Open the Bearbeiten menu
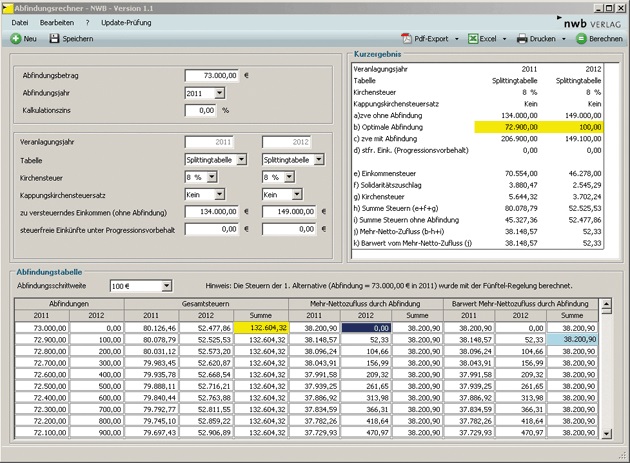 click(56, 21)
